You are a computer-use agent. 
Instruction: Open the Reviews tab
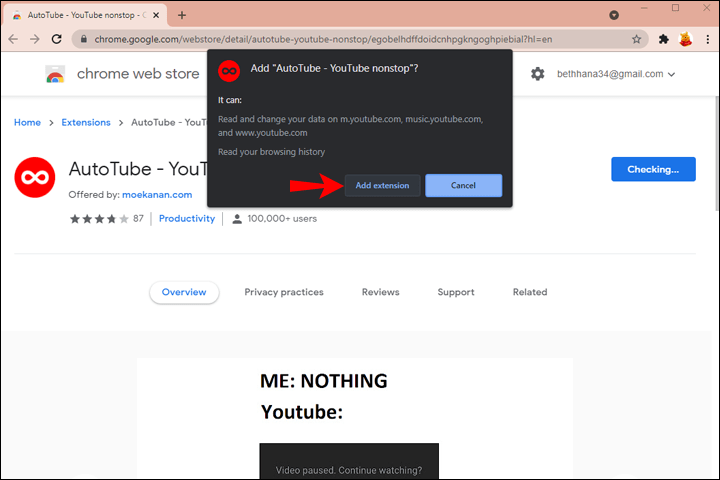pos(380,292)
